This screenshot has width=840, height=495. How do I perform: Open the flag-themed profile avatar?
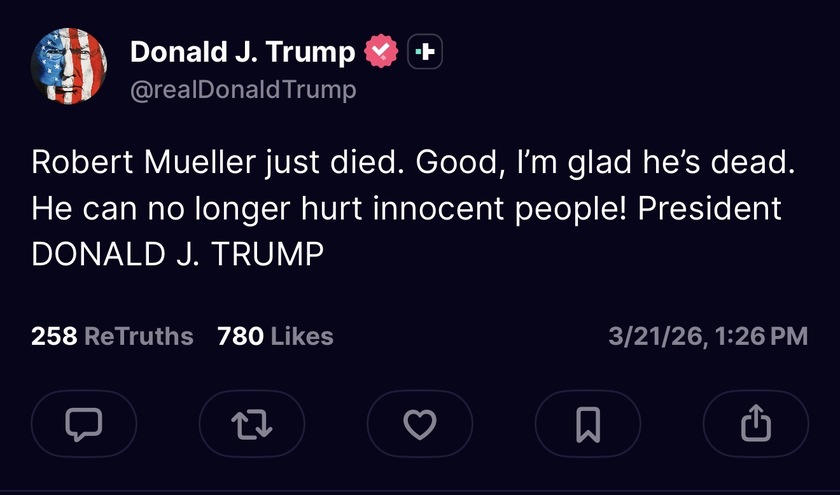[x=69, y=66]
